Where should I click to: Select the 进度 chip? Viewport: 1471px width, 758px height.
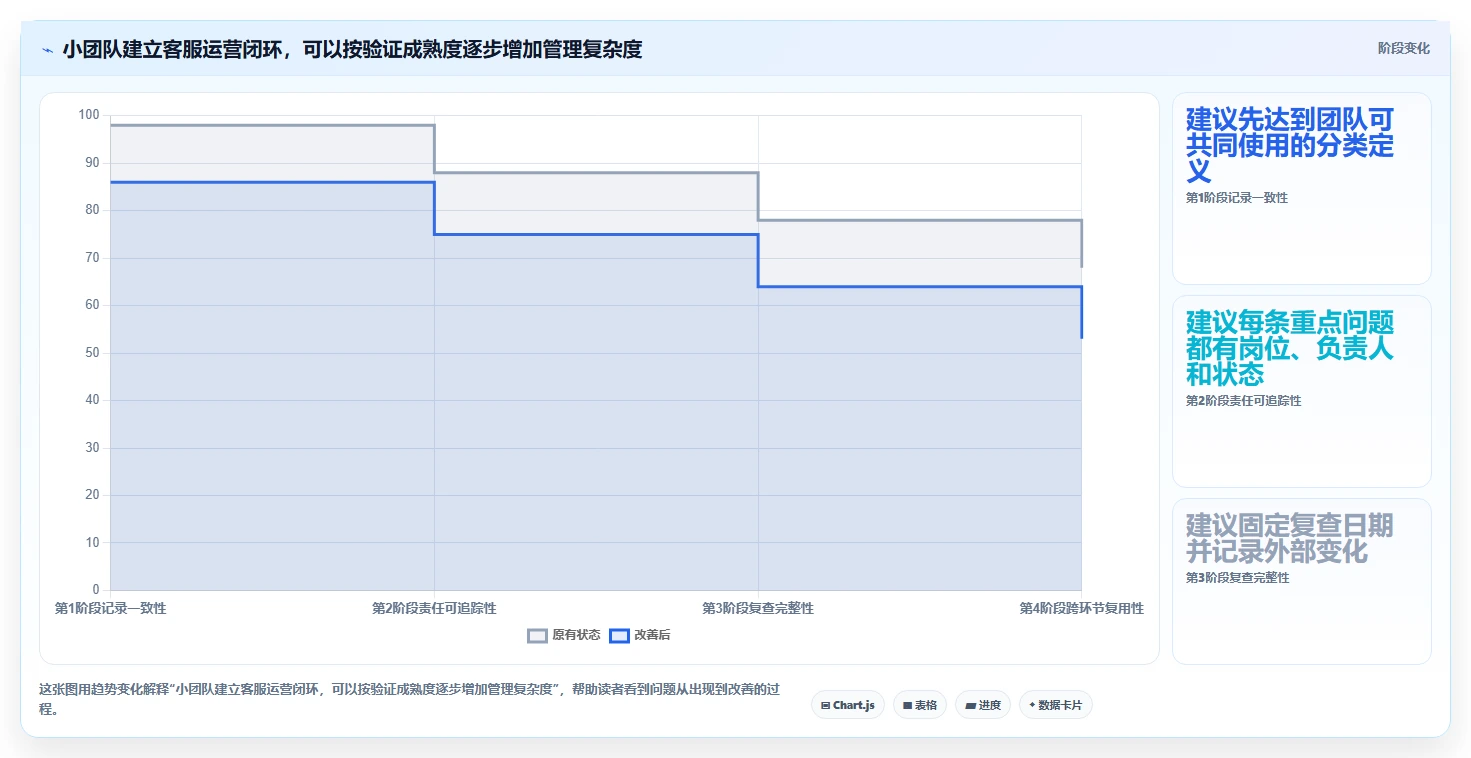(x=983, y=705)
